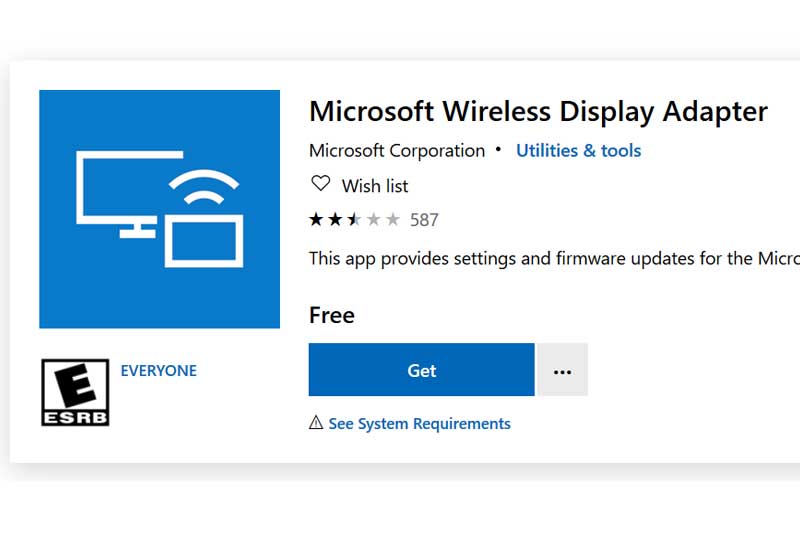The image size is (800, 533).
Task: Click the ESRB Everyone rating badge
Action: coord(75,392)
